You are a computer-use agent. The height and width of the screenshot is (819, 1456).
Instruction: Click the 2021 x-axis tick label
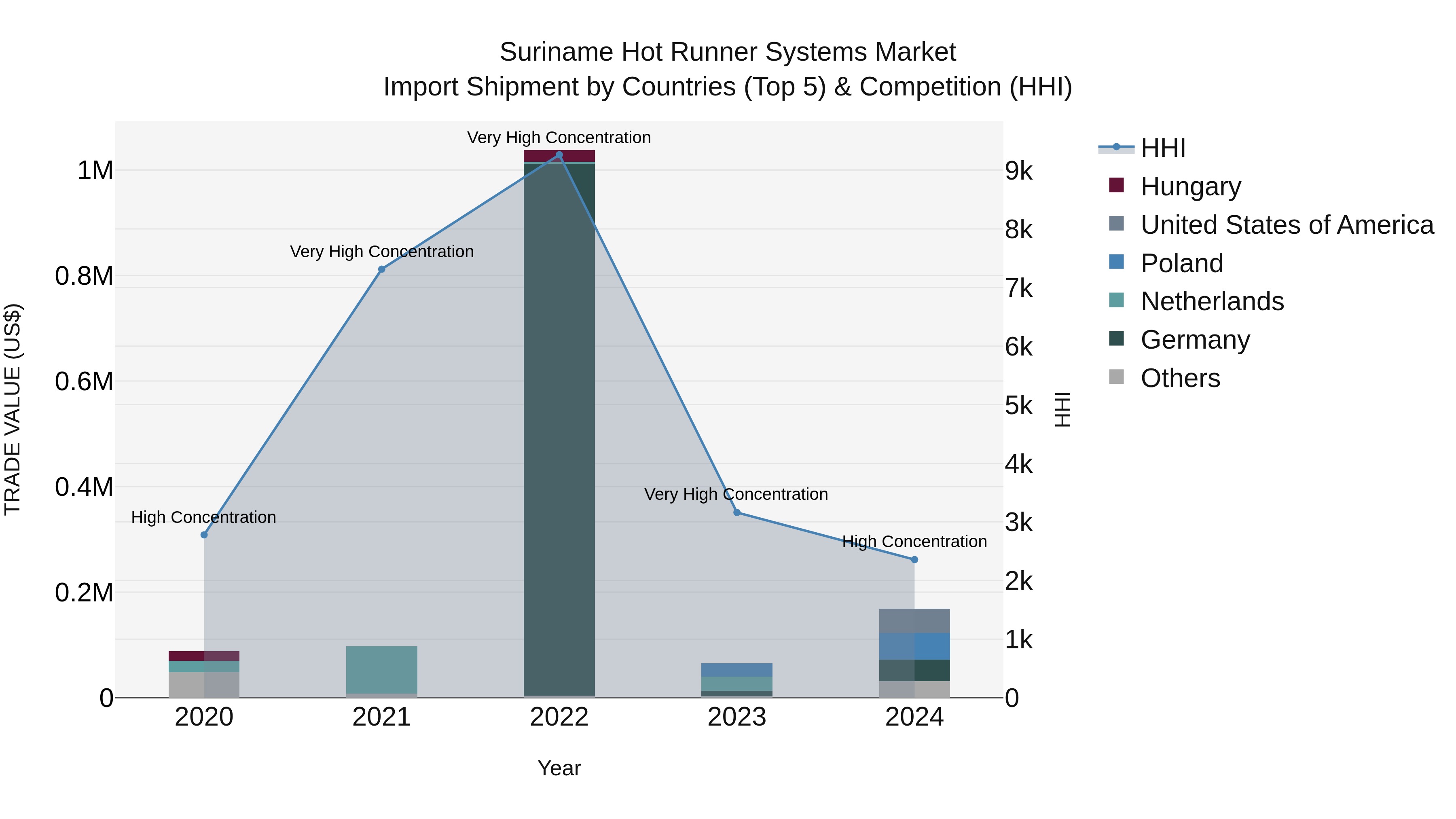381,717
